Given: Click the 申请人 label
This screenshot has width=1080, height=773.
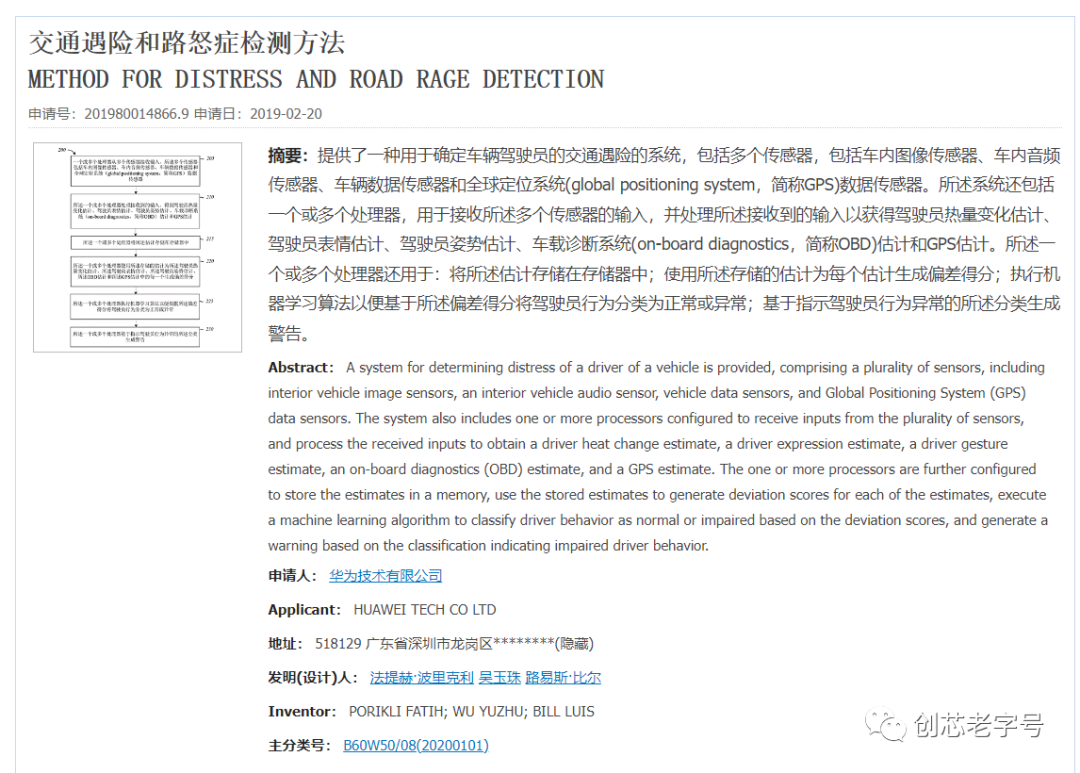Looking at the screenshot, I should point(293,576).
